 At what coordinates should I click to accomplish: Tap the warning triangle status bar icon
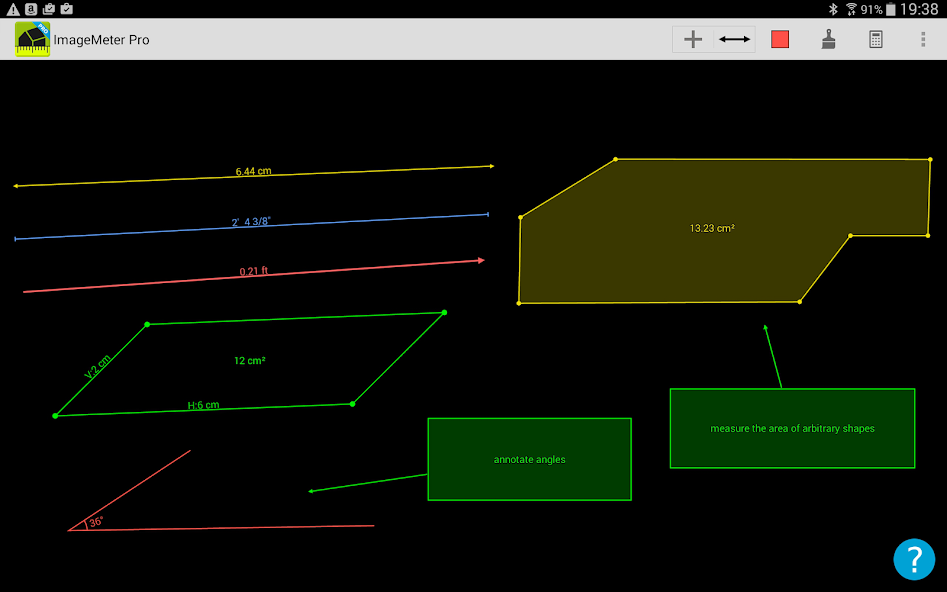pyautogui.click(x=13, y=9)
